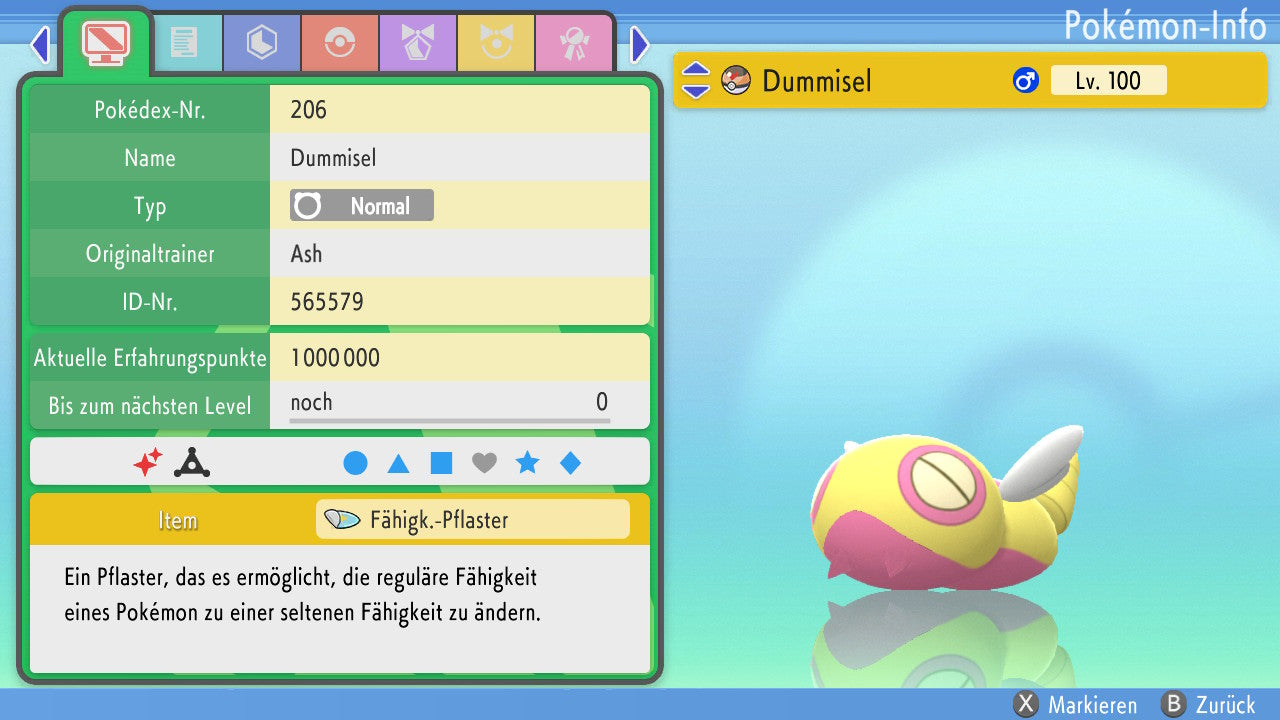Select the Fähigk.-Pflaster held item
Image resolution: width=1280 pixels, height=720 pixels.
coord(472,520)
